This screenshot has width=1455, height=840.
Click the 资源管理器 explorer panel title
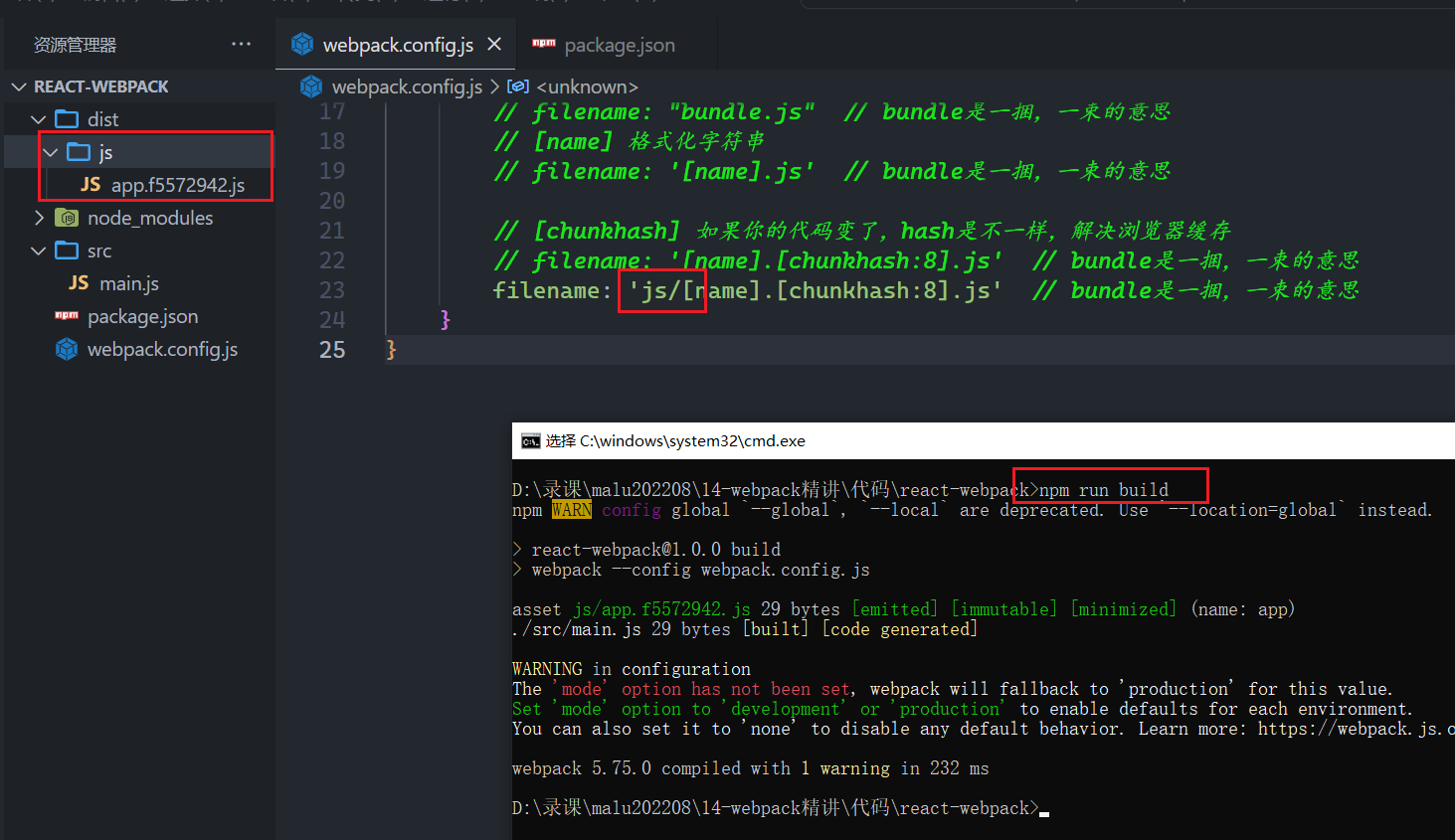(x=75, y=45)
